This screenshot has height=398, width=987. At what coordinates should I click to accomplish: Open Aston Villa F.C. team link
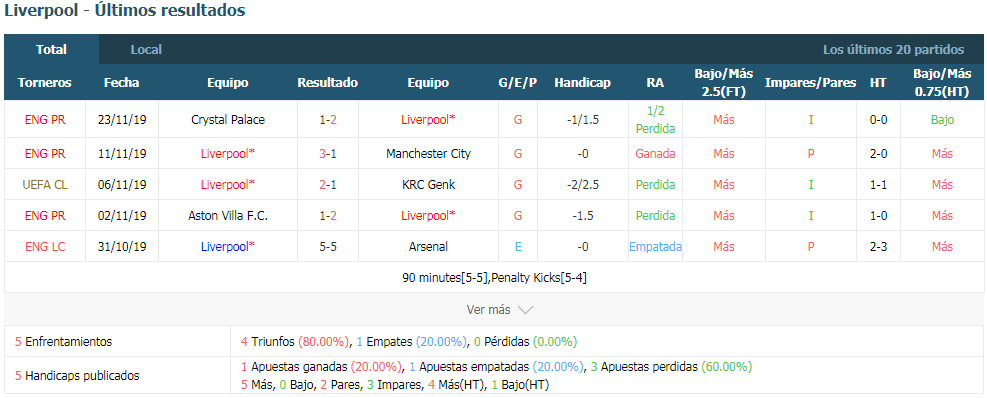(x=228, y=215)
